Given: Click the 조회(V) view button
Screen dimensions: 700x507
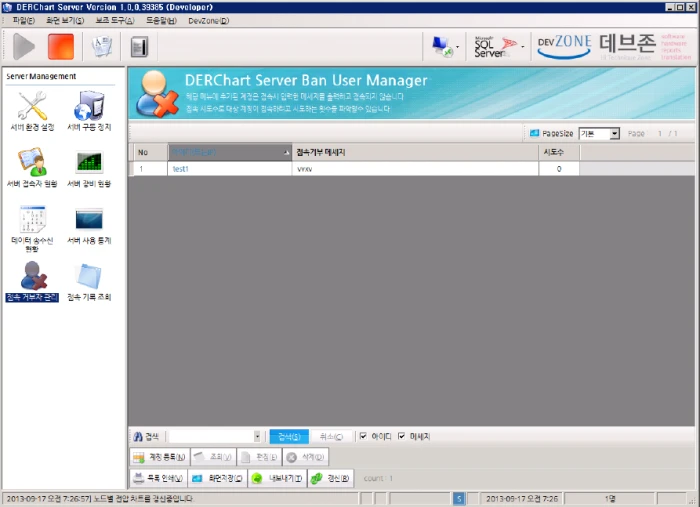Looking at the screenshot, I should pyautogui.click(x=213, y=457).
